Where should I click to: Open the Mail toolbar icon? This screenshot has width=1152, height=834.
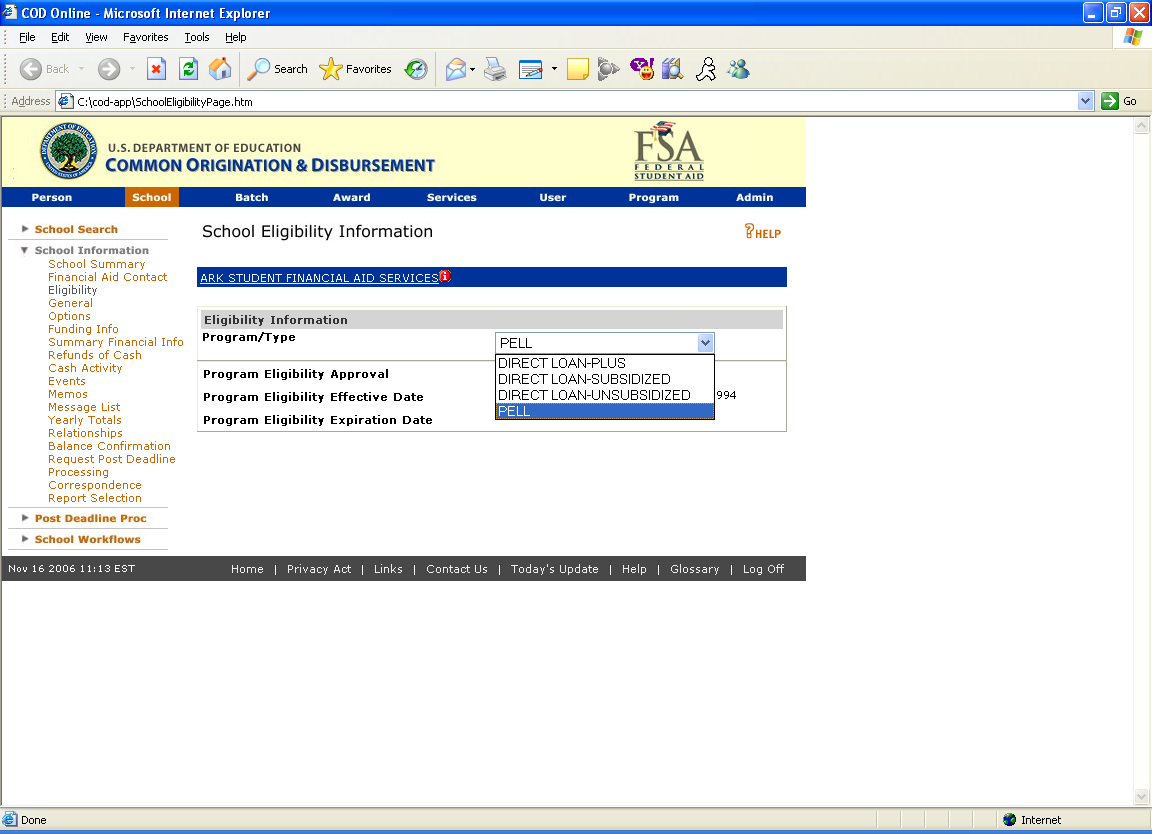click(x=456, y=69)
